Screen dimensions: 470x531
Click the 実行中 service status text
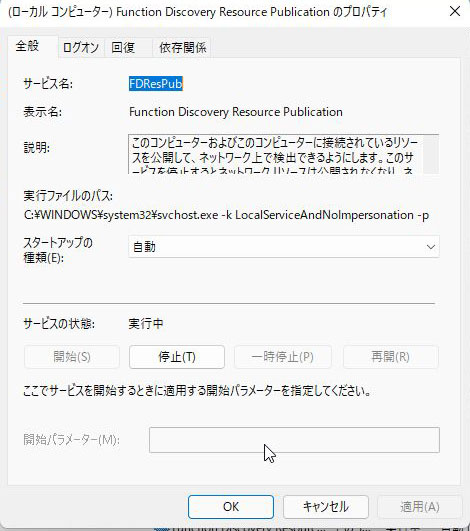click(146, 324)
